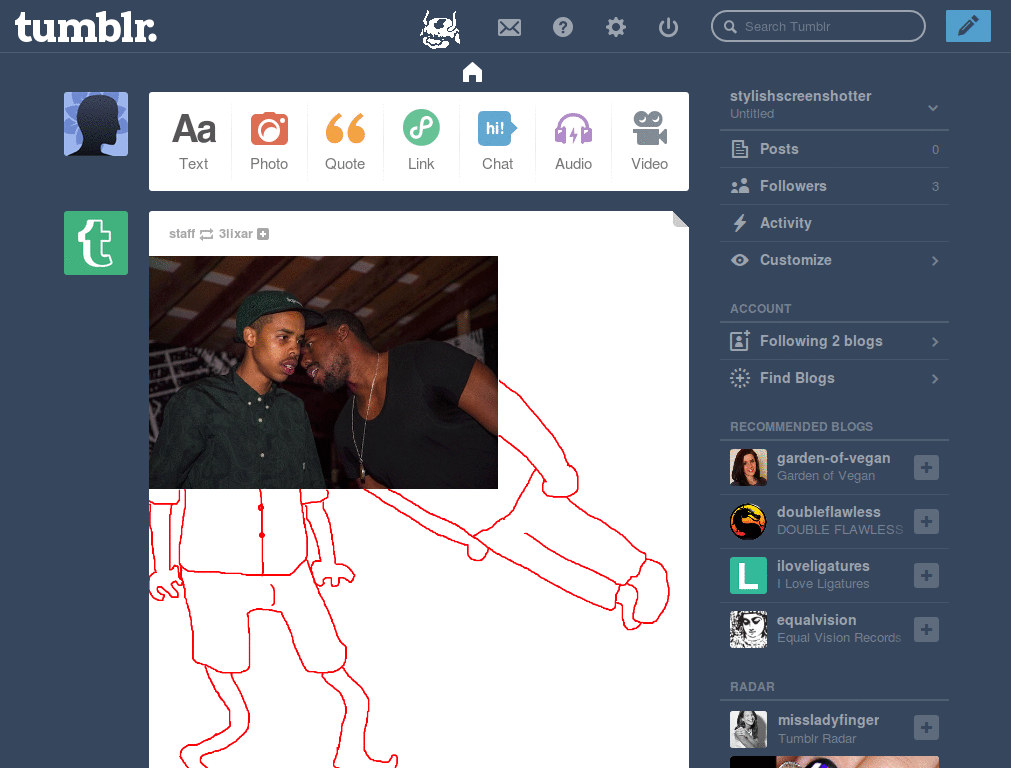Follow the 3lixar blog

click(263, 234)
